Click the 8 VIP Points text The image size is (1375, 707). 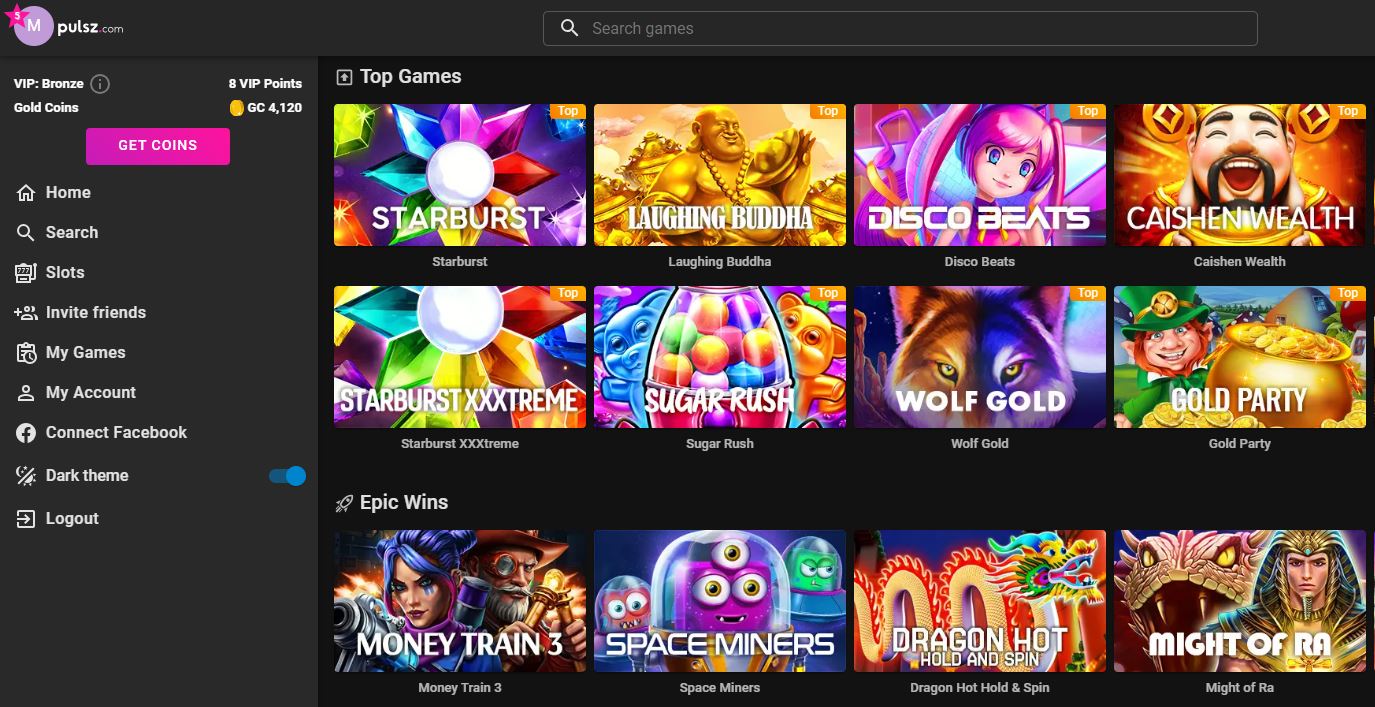tap(265, 84)
